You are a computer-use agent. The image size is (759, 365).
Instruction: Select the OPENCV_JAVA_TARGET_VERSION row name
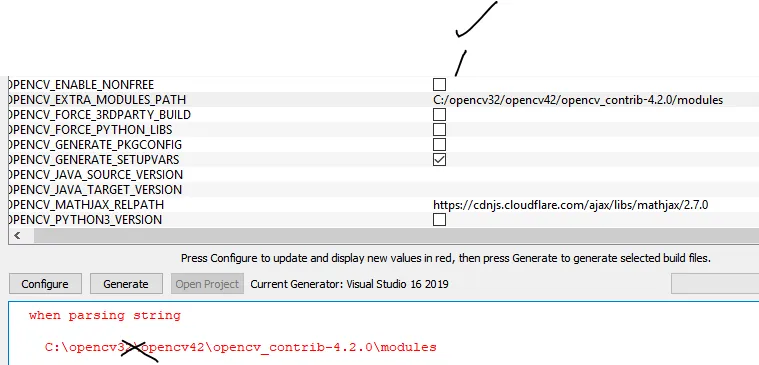(95, 190)
